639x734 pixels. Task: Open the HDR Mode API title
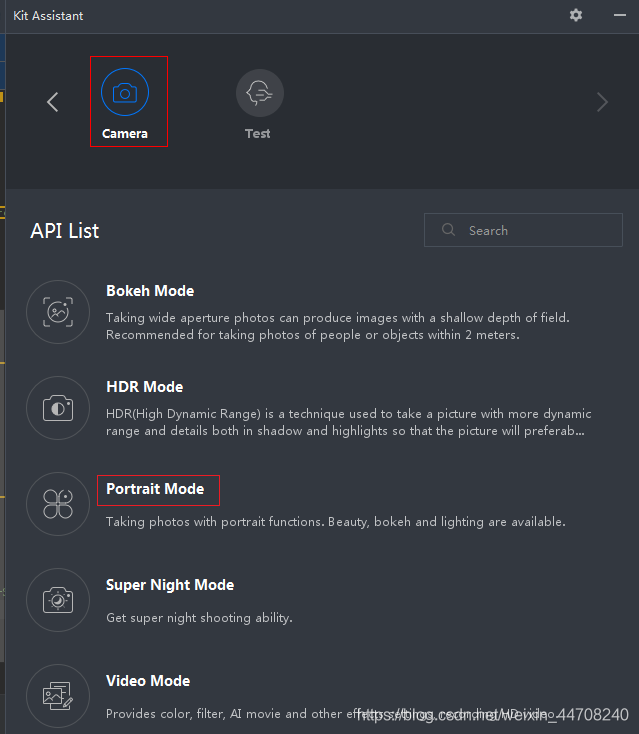[145, 387]
